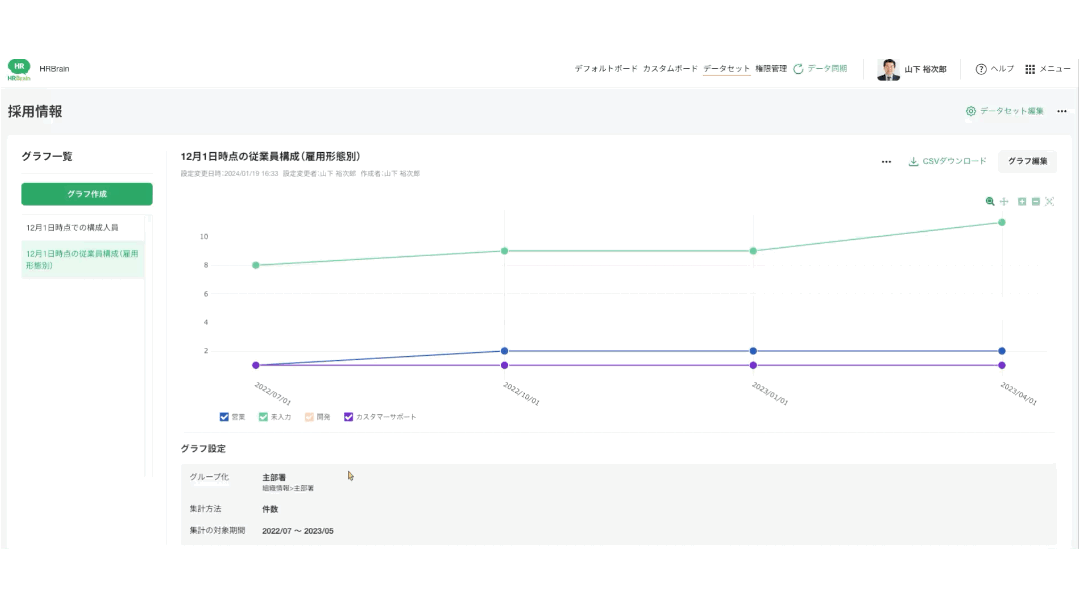Click the green data point at 2022/10/01

coord(504,251)
